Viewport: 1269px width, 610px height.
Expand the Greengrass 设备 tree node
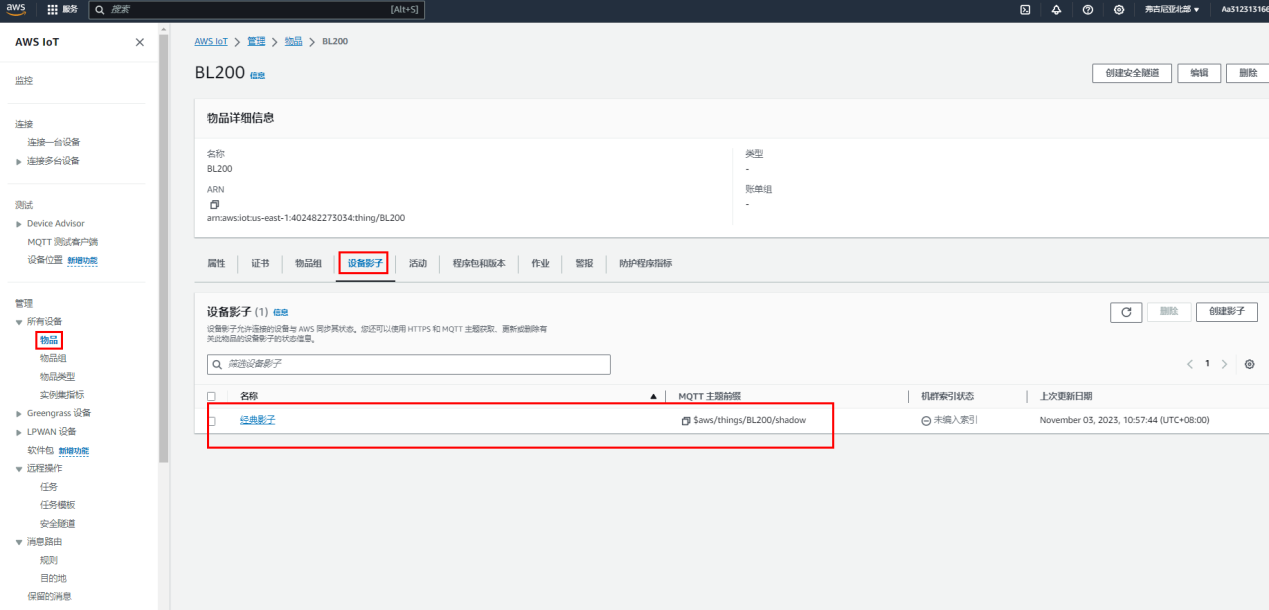point(19,413)
